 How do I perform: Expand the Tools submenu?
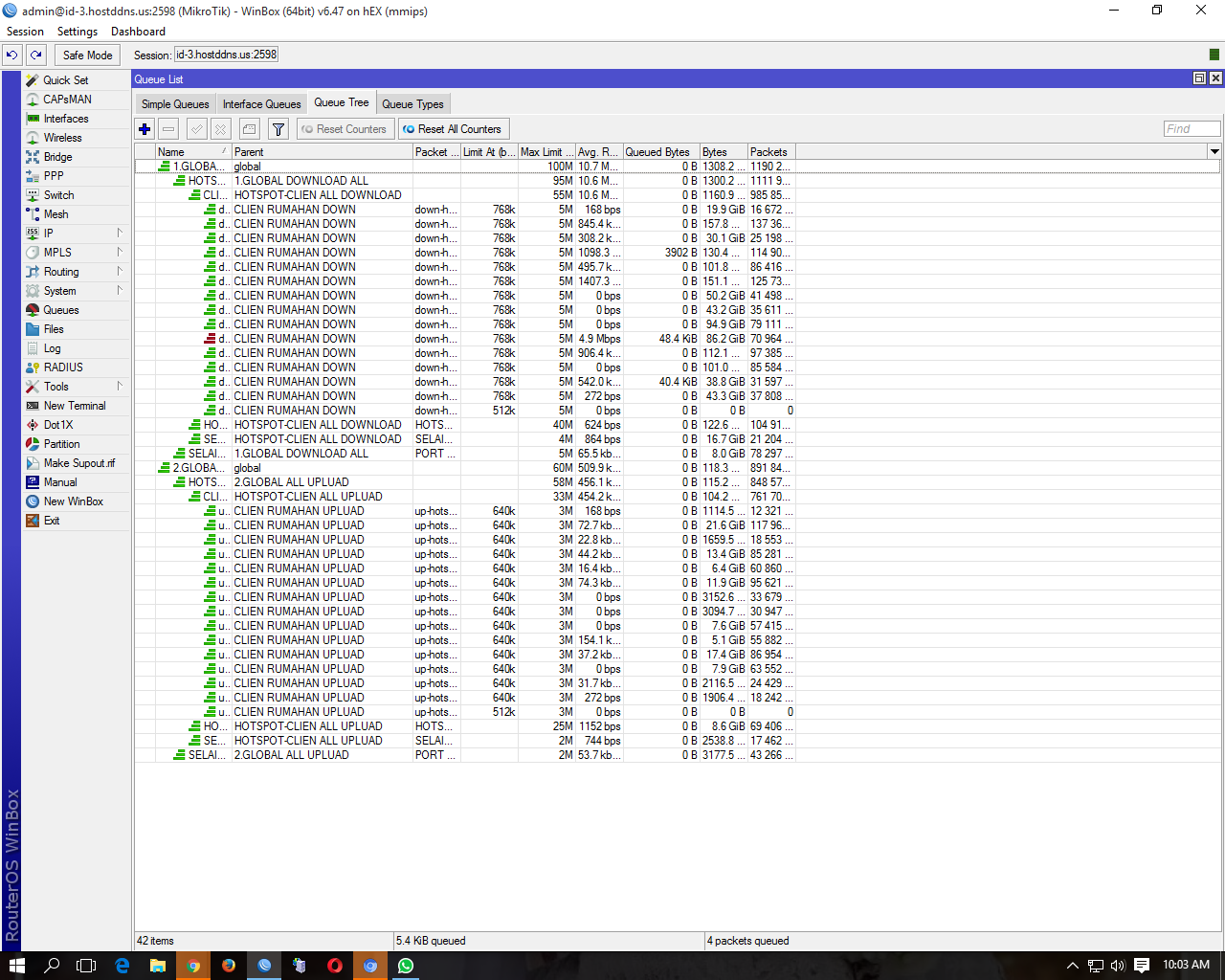75,387
